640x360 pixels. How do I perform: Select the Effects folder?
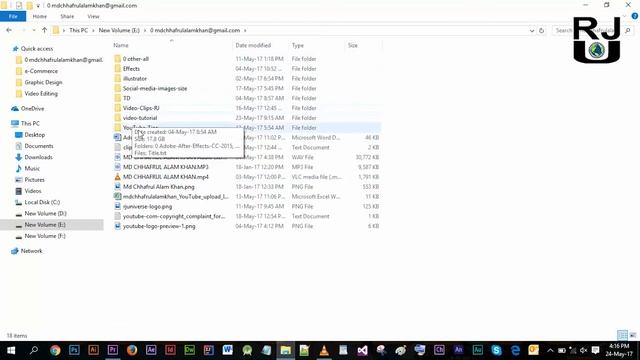(131, 69)
